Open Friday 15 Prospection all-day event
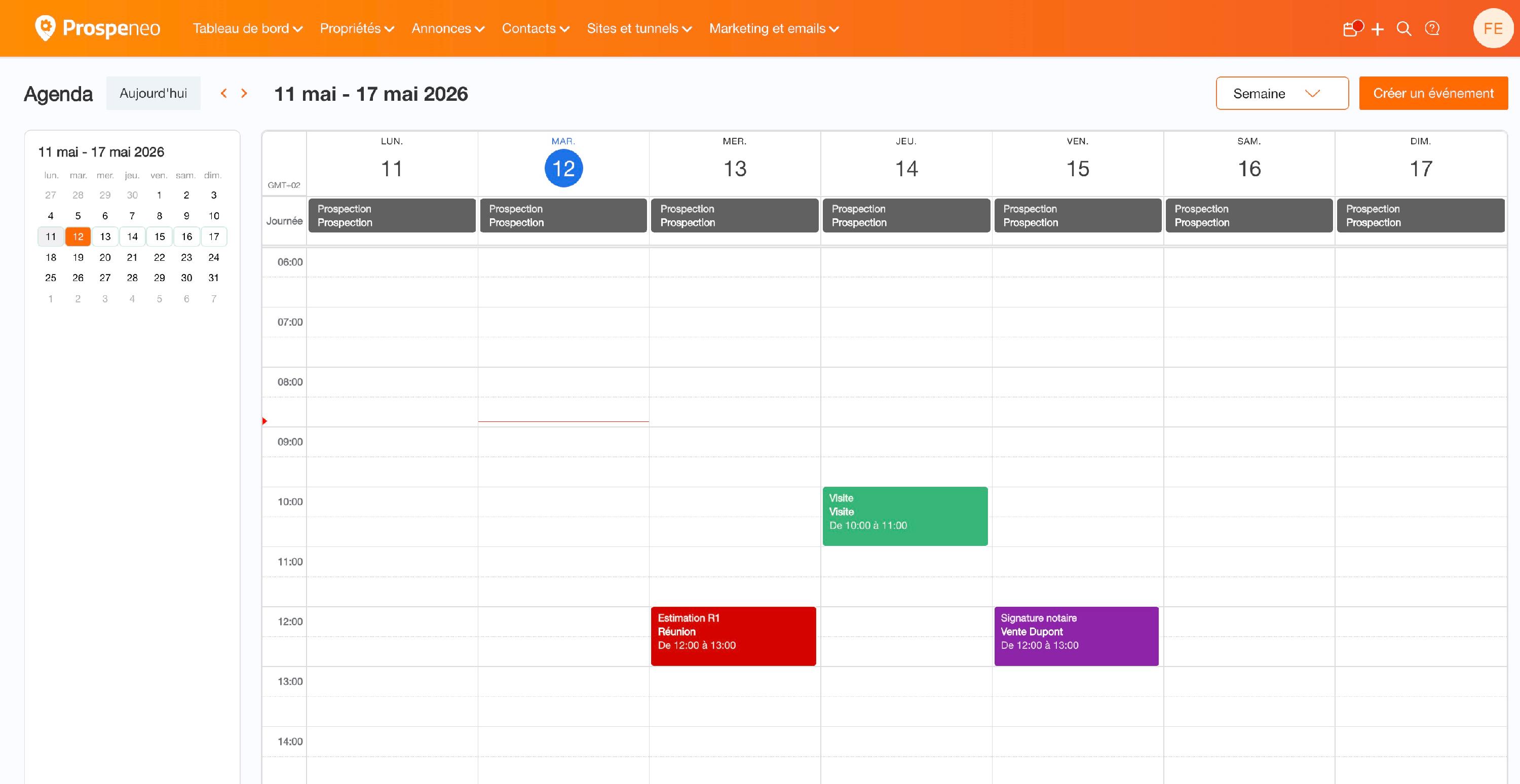The height and width of the screenshot is (784, 1520). [1078, 215]
